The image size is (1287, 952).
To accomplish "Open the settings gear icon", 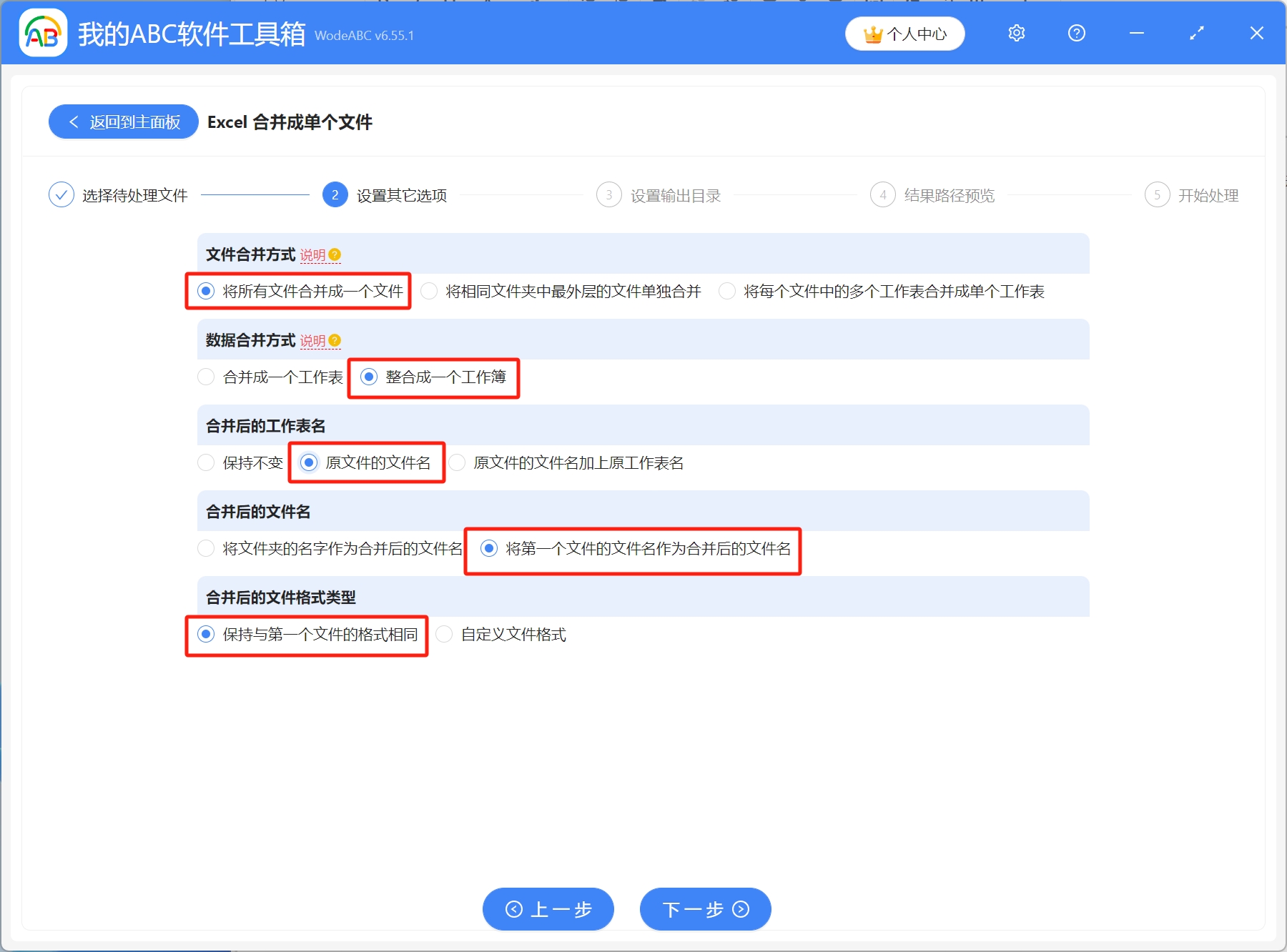I will [x=1016, y=33].
